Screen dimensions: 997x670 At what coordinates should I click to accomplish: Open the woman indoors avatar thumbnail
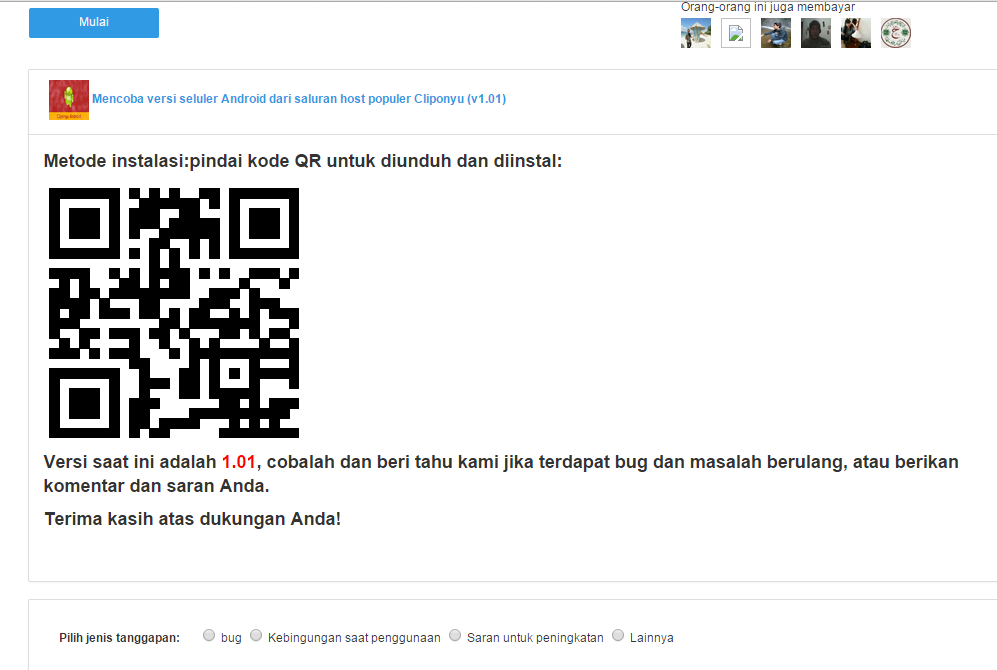(856, 32)
